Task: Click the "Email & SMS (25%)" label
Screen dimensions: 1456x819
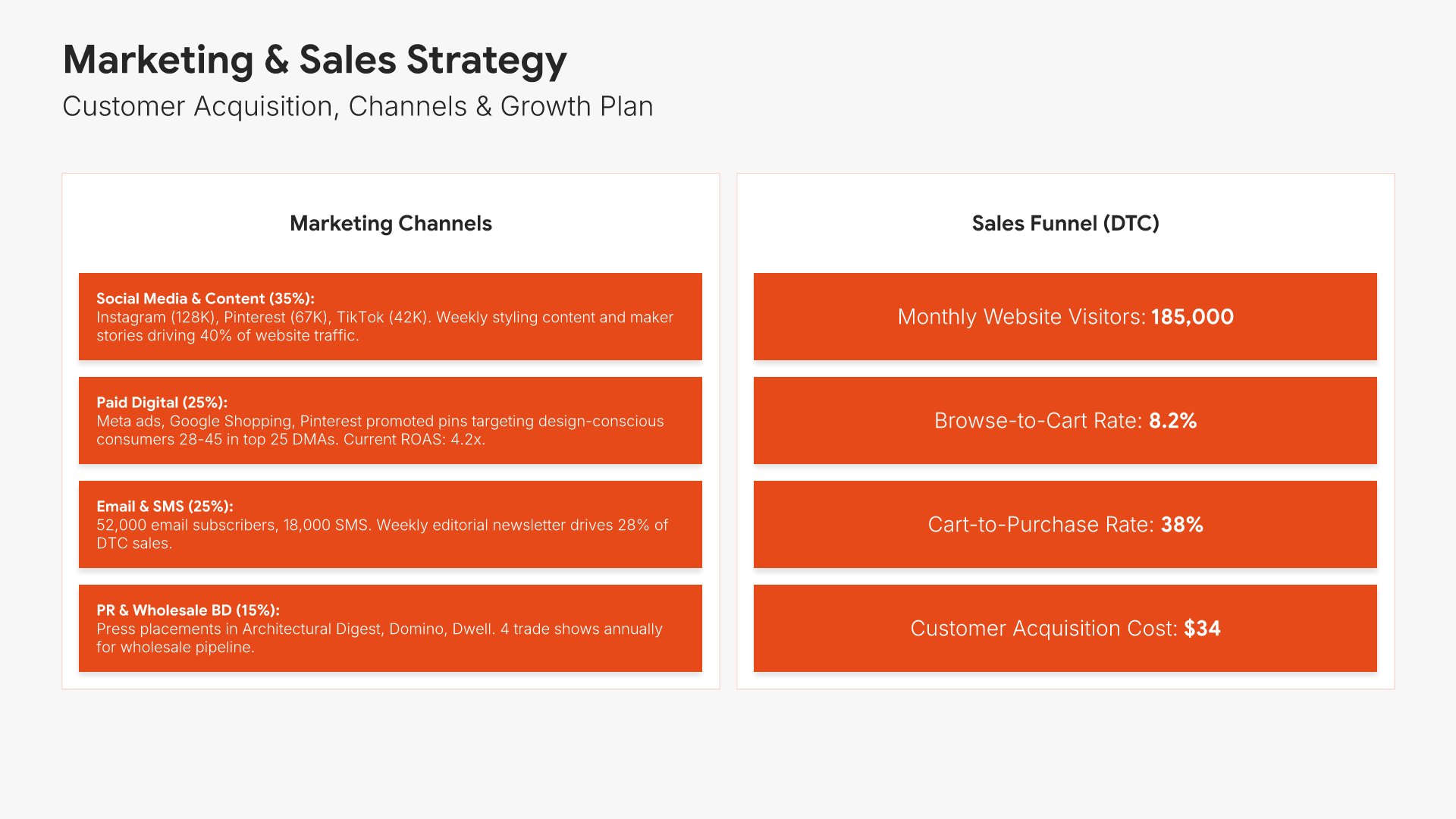Action: pos(165,507)
